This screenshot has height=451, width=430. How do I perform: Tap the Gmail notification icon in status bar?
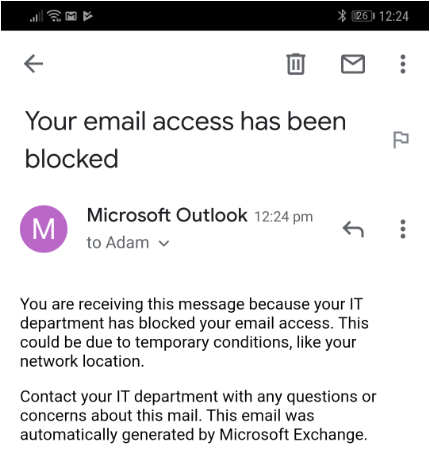(x=71, y=16)
